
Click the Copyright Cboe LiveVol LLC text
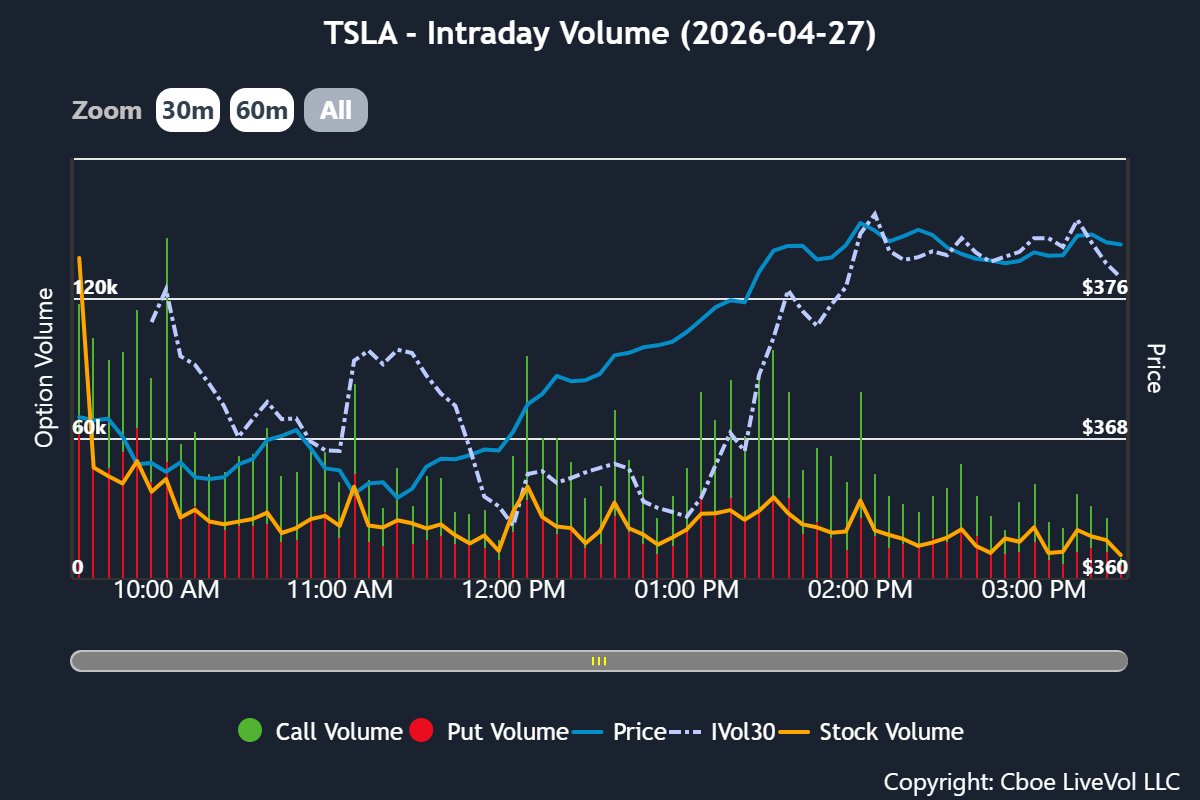[1032, 781]
